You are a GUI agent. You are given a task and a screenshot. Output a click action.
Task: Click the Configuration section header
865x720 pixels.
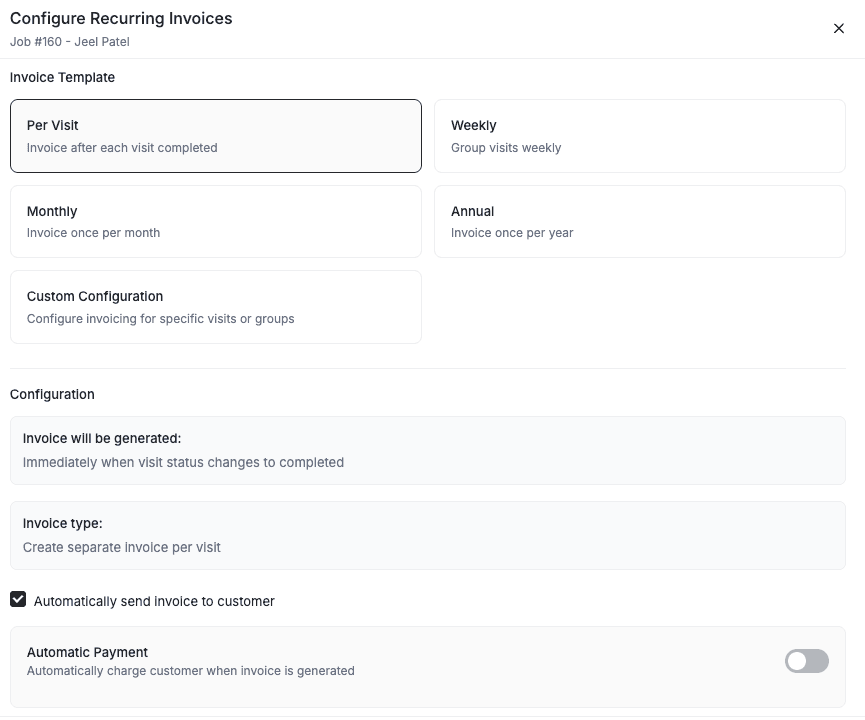coord(52,394)
